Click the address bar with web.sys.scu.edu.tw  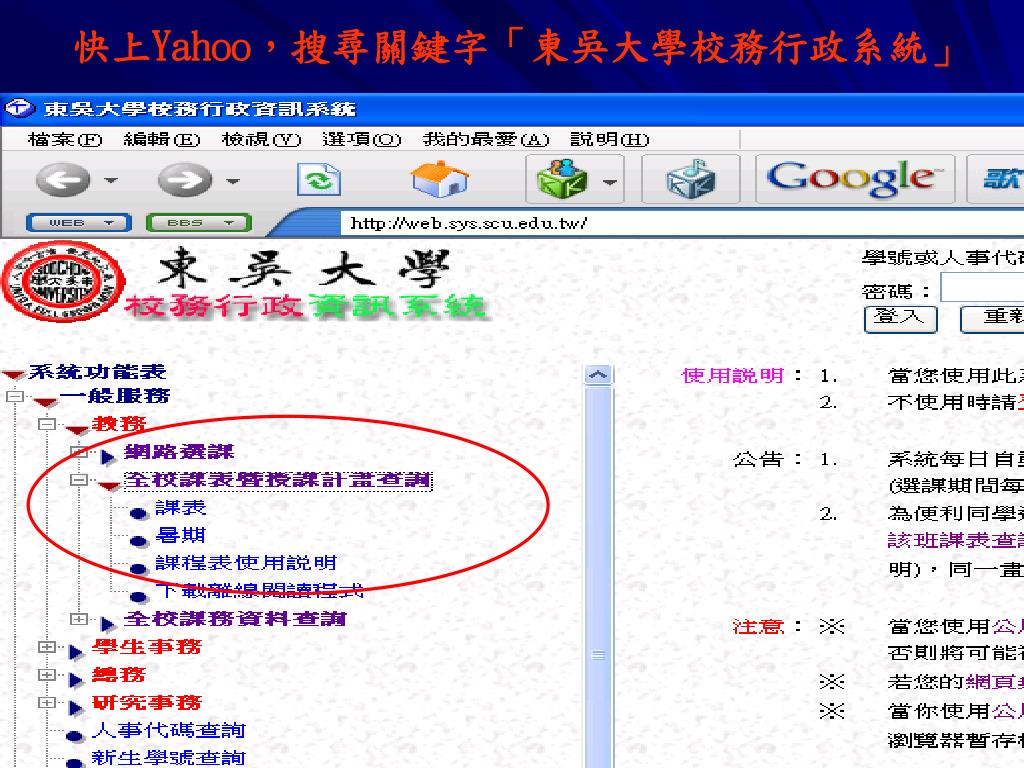pos(682,223)
